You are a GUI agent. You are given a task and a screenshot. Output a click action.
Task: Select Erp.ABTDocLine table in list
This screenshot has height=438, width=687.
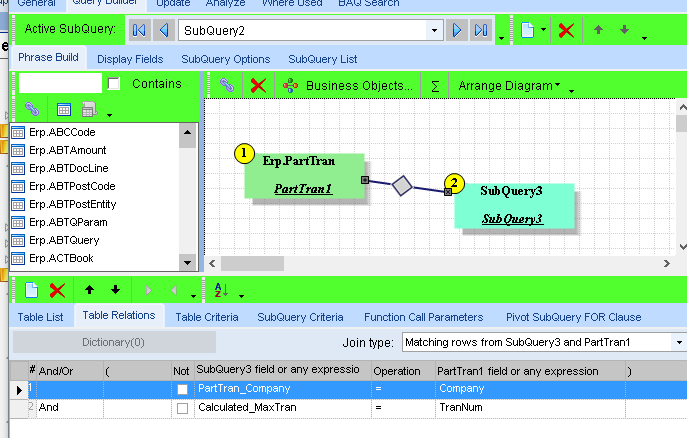click(68, 168)
